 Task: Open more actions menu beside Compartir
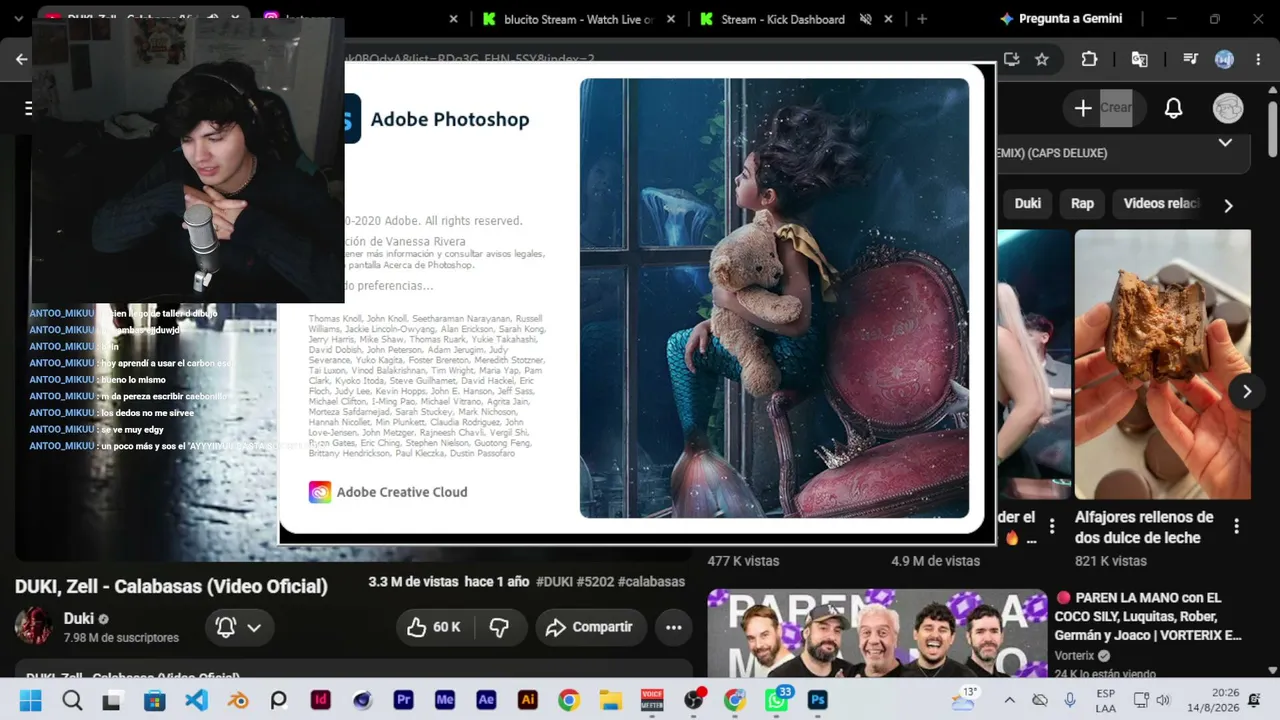674,627
